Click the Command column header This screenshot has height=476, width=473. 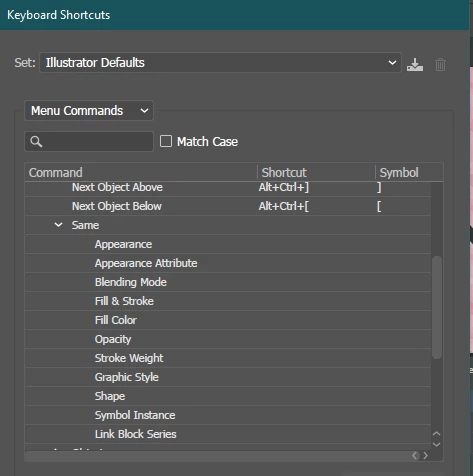[141, 172]
